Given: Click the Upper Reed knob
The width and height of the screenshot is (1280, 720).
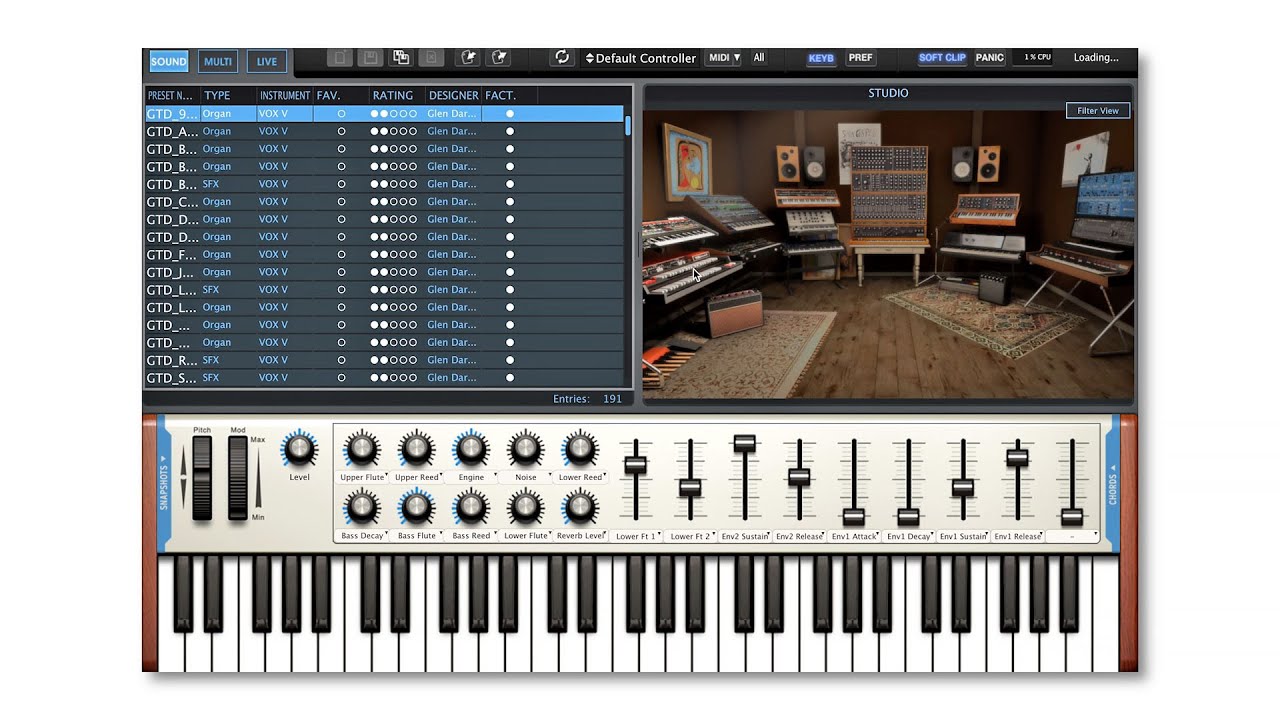Looking at the screenshot, I should (x=417, y=450).
